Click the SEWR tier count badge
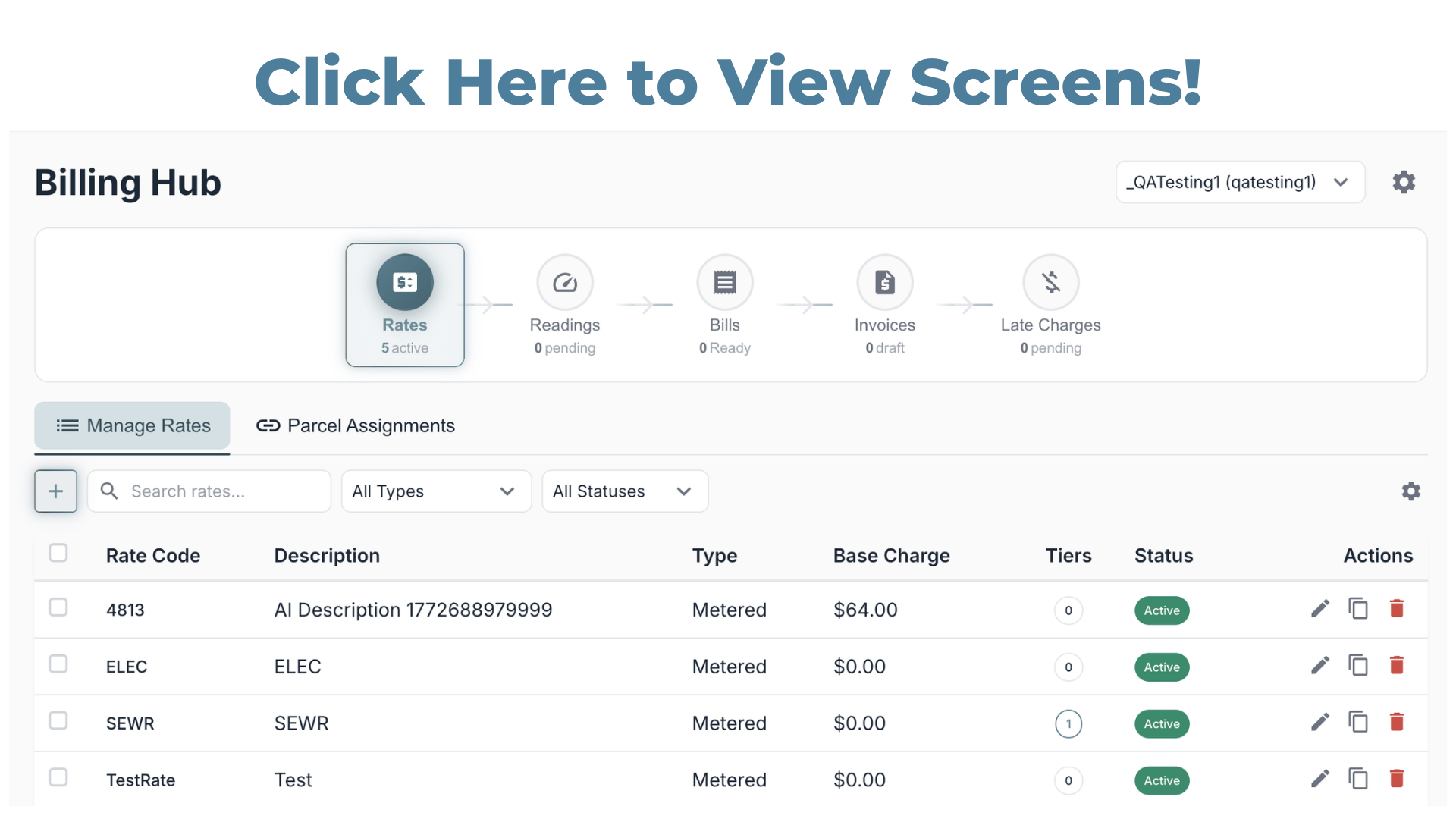This screenshot has width=1456, height=819. [1068, 723]
